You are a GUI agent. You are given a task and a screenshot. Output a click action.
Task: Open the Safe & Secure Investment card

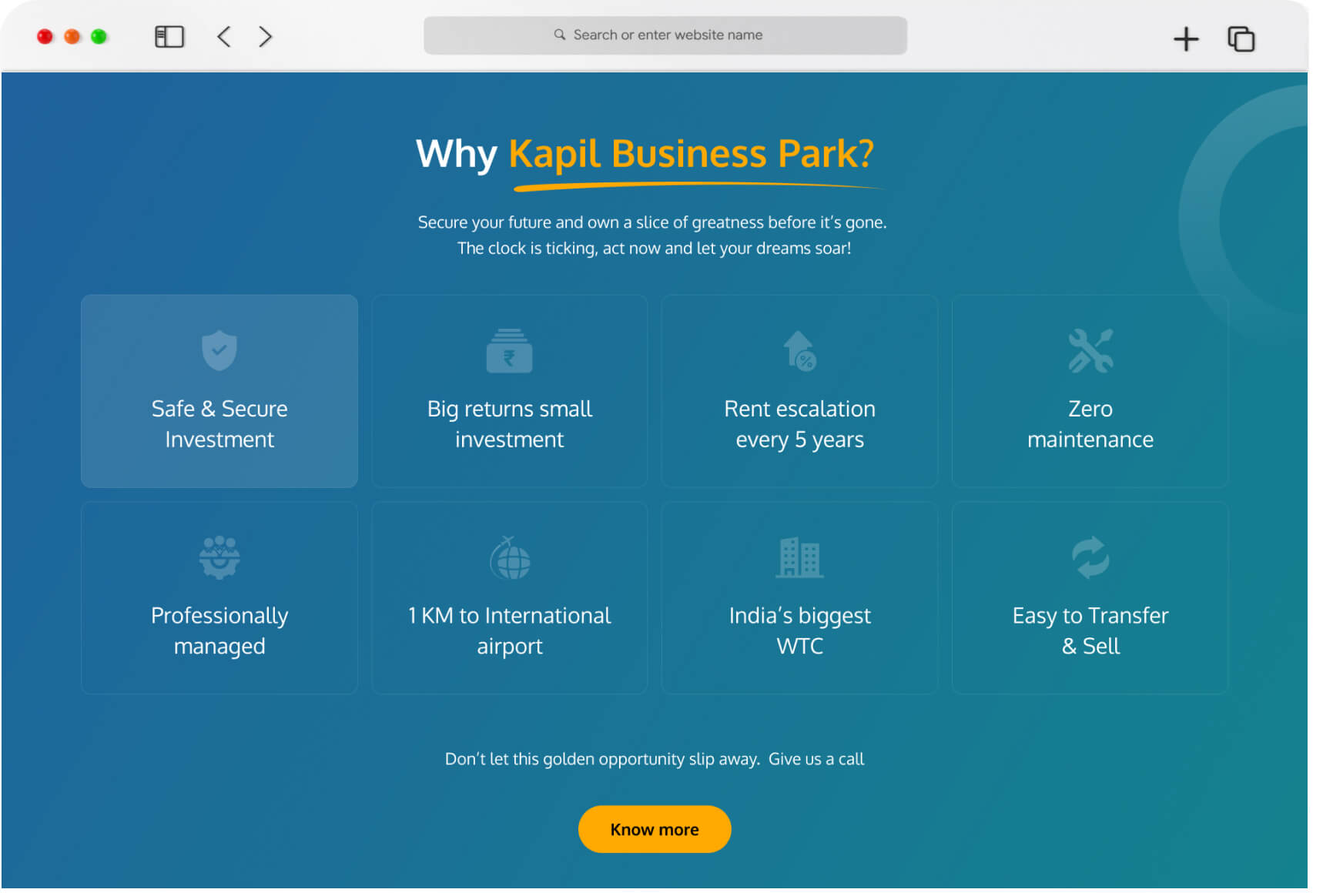coord(219,391)
